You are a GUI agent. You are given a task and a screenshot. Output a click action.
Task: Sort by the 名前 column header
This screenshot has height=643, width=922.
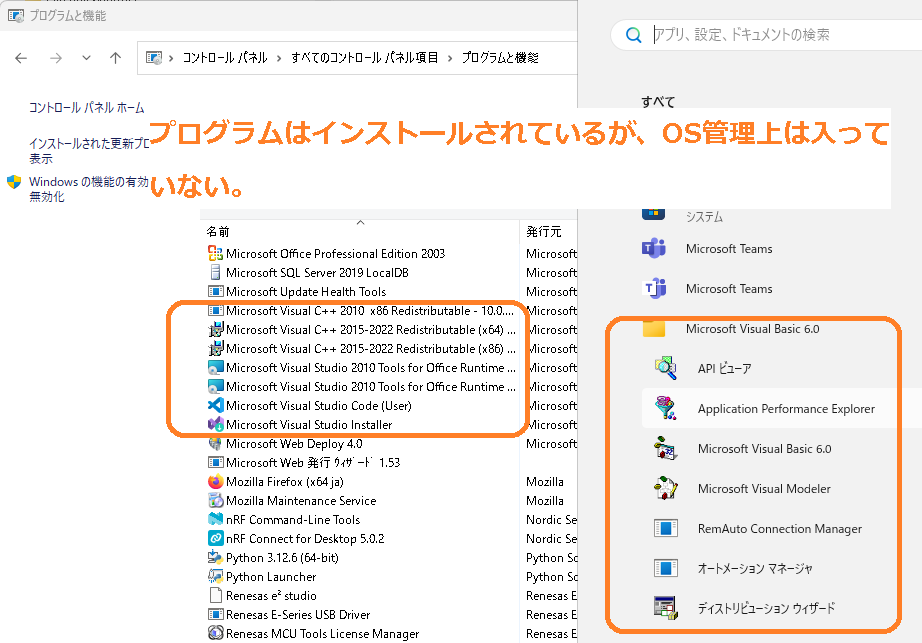pos(360,231)
